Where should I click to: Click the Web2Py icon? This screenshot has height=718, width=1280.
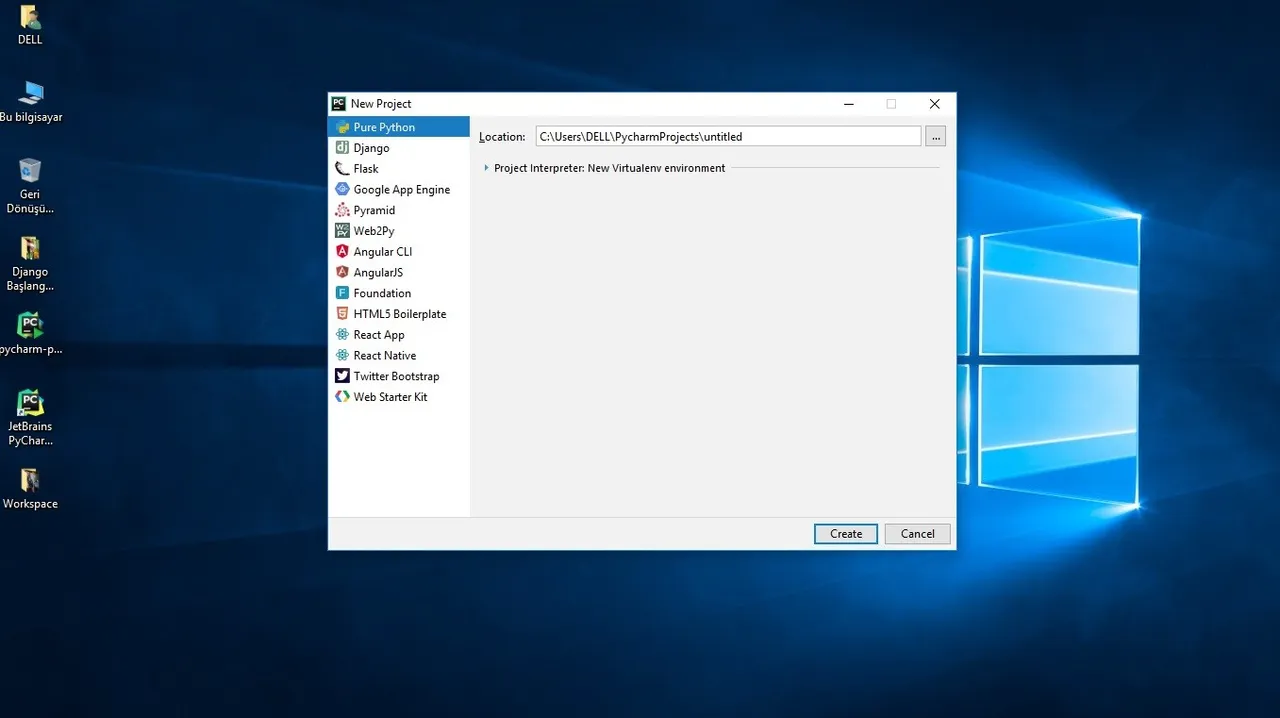(x=342, y=231)
